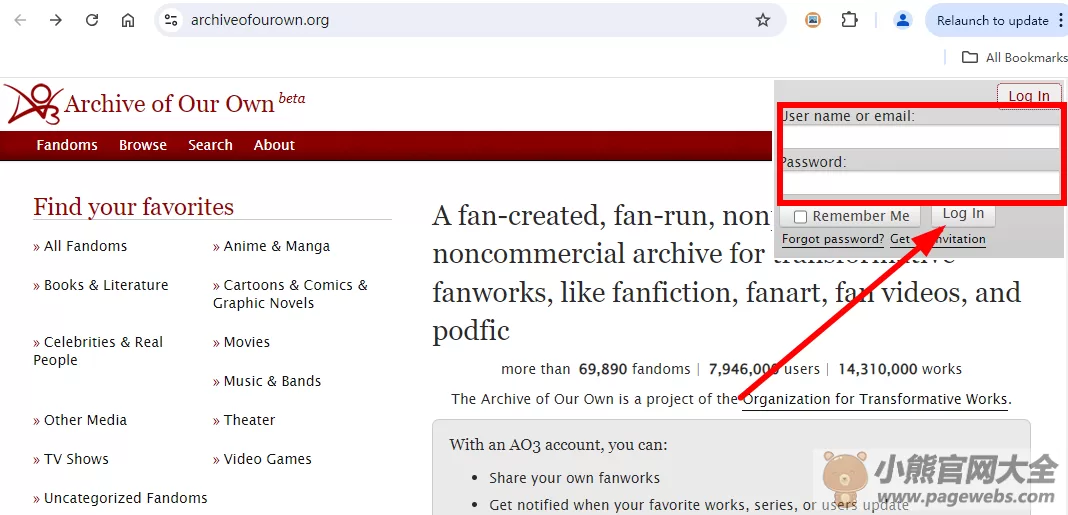Open the All Fandoms link
This screenshot has height=515, width=1068.
(85, 246)
